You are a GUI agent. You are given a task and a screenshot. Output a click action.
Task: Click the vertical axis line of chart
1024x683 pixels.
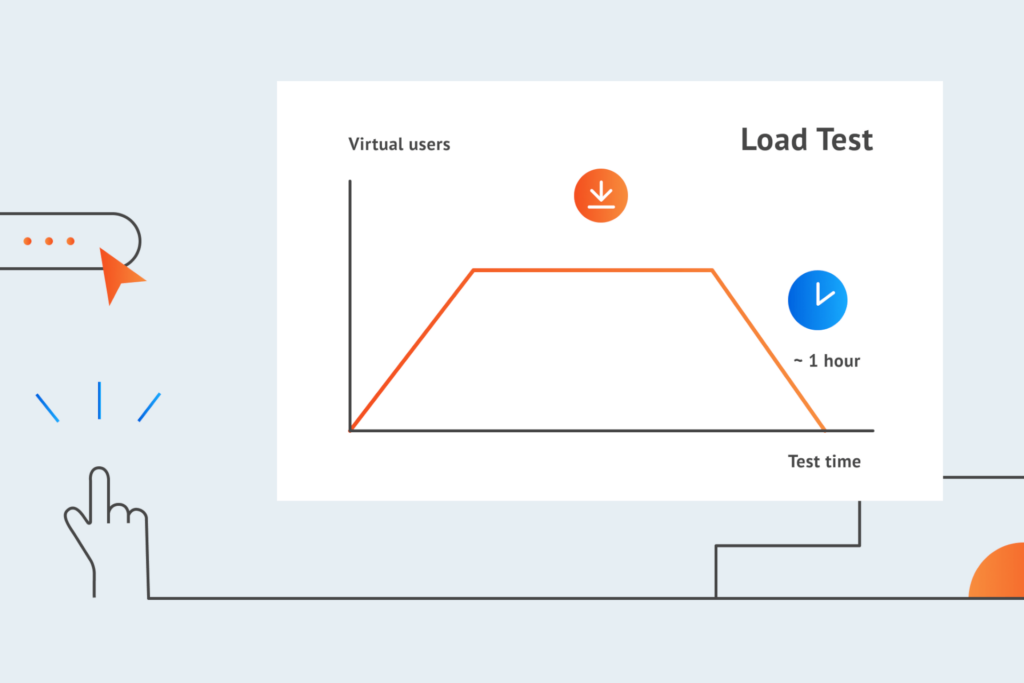click(x=350, y=305)
